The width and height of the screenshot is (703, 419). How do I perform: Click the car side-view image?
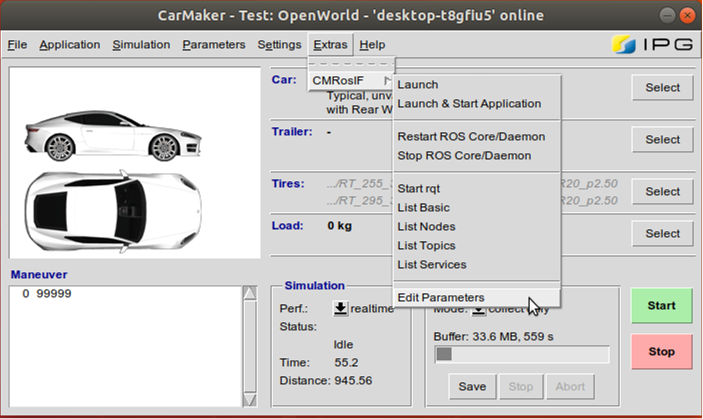click(x=113, y=136)
